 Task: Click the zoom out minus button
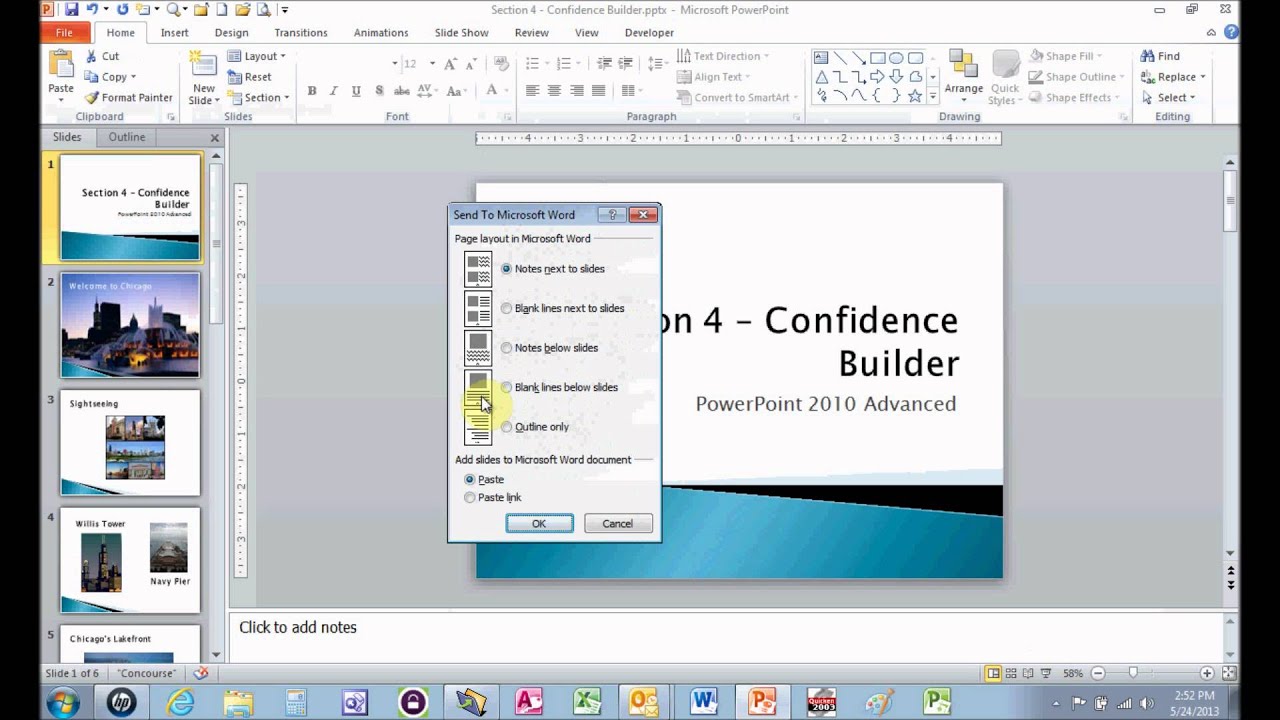[x=1097, y=674]
